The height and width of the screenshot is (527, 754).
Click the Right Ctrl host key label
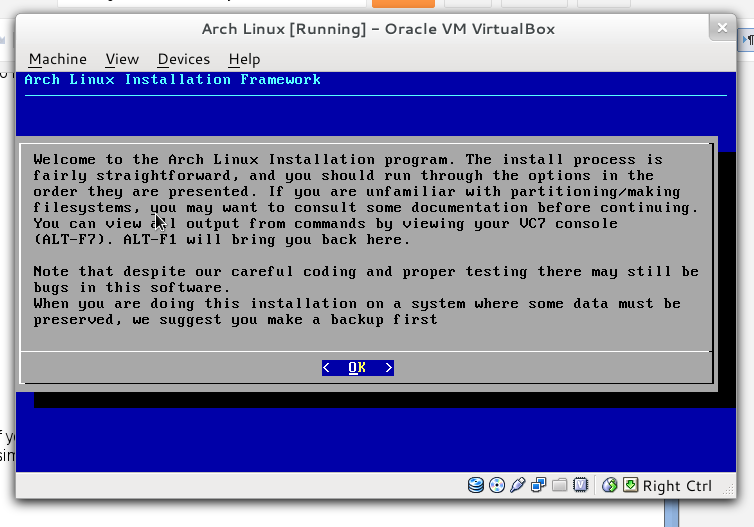(677, 486)
